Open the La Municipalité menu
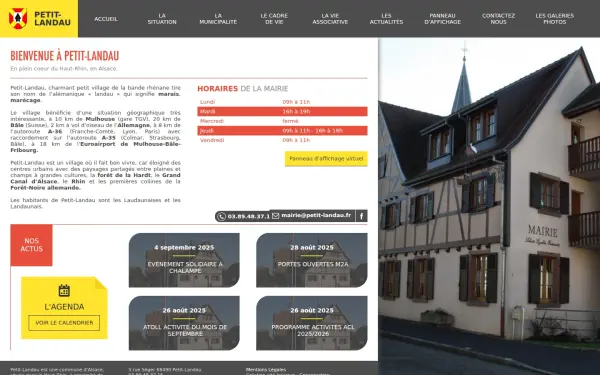 pos(218,19)
